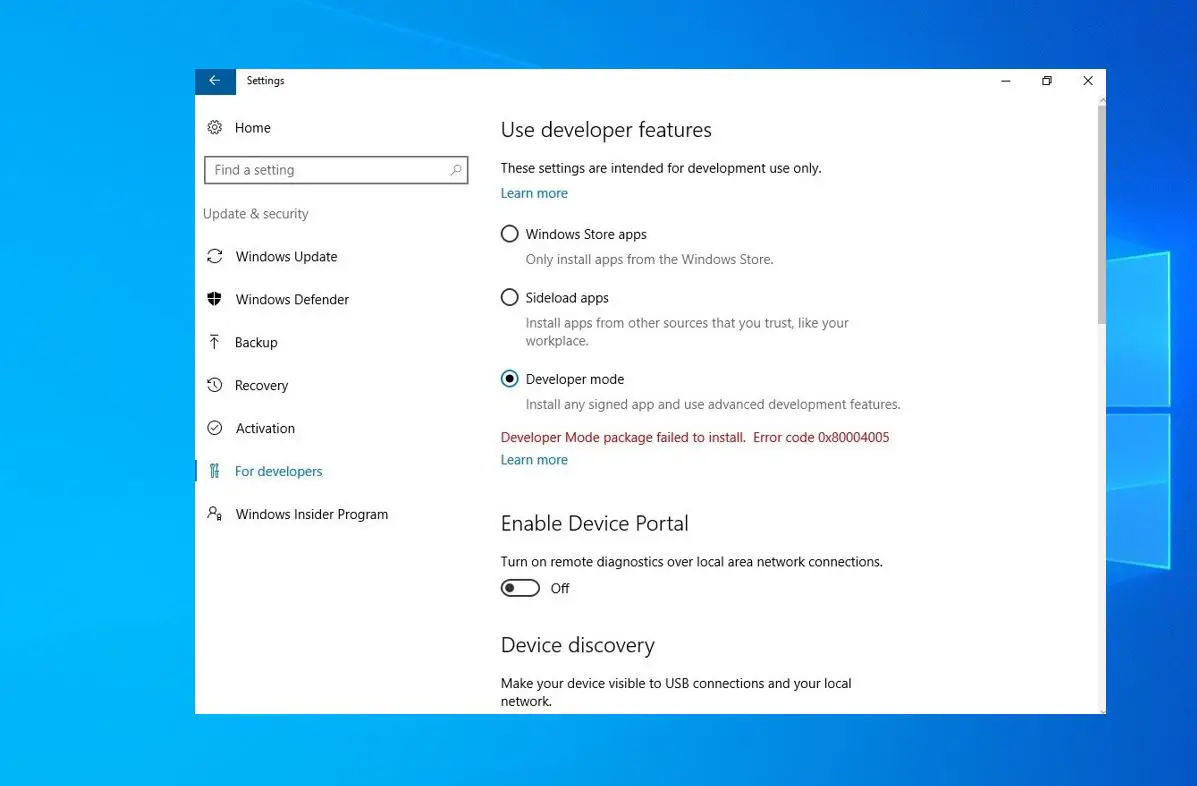Click "Install apps from other sources" description
Image resolution: width=1197 pixels, height=786 pixels.
coord(687,332)
